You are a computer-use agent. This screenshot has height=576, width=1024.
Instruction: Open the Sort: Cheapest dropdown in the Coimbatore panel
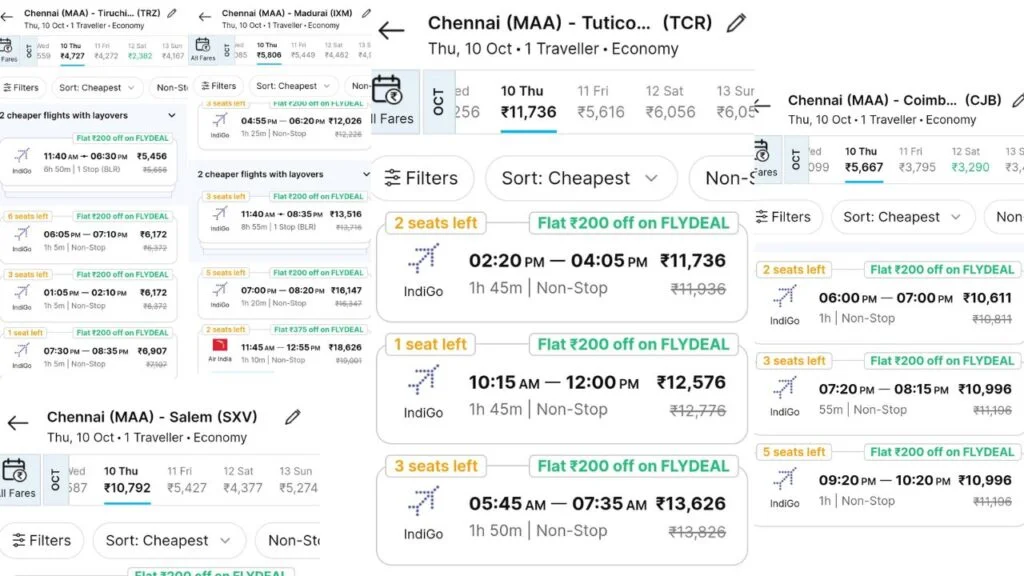(902, 217)
